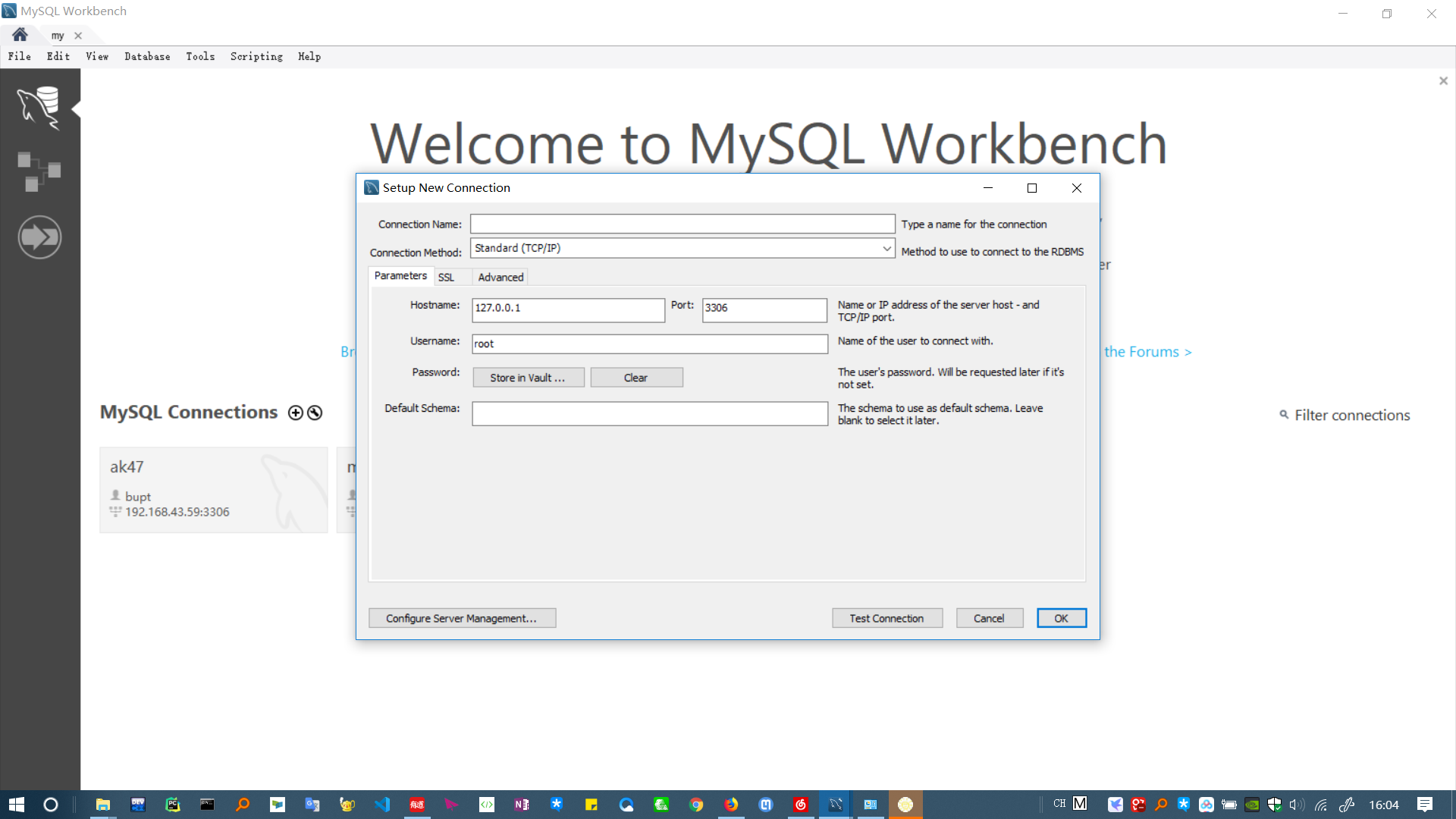Select the Models sidebar icon

pos(39,171)
